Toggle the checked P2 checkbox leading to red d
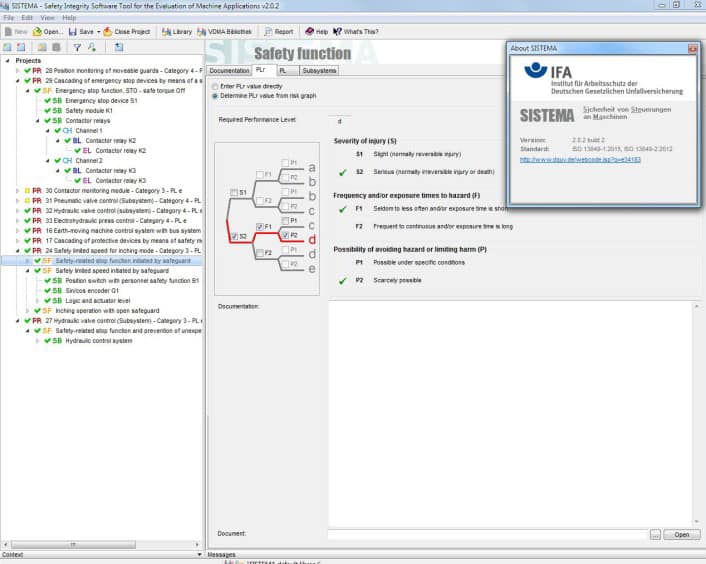The width and height of the screenshot is (706, 564). 285,235
